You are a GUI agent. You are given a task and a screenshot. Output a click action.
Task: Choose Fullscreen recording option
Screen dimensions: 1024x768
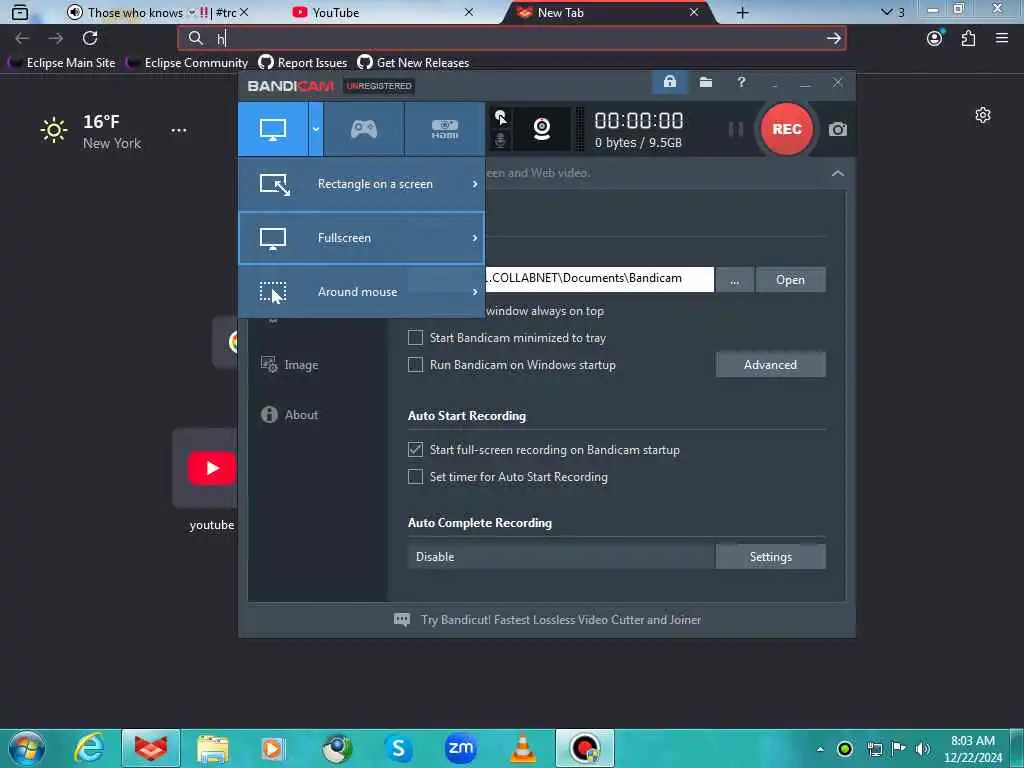[x=361, y=238]
